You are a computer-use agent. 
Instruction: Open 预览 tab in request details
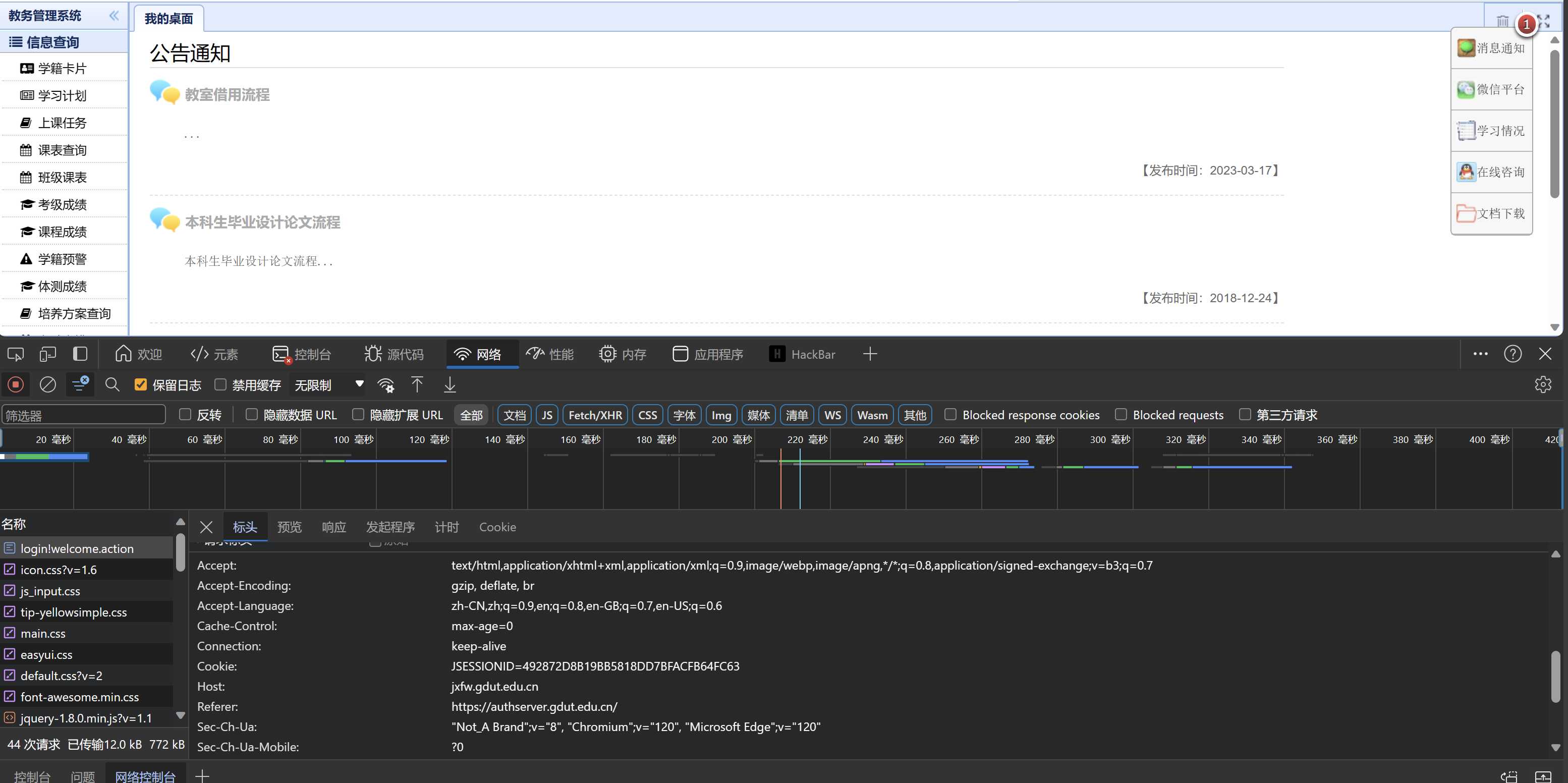289,527
